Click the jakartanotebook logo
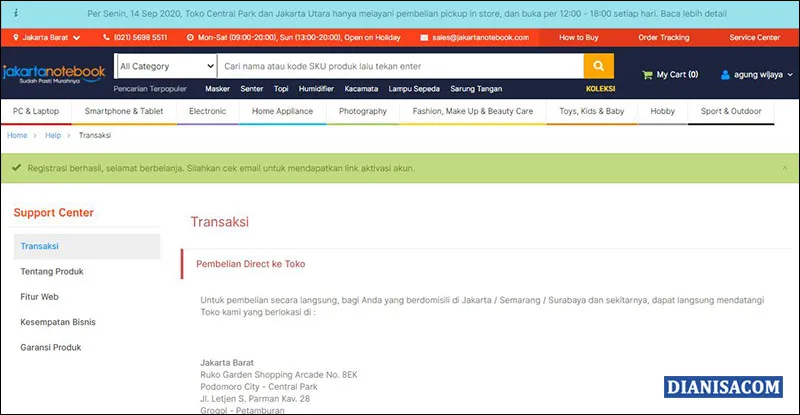 [54, 74]
